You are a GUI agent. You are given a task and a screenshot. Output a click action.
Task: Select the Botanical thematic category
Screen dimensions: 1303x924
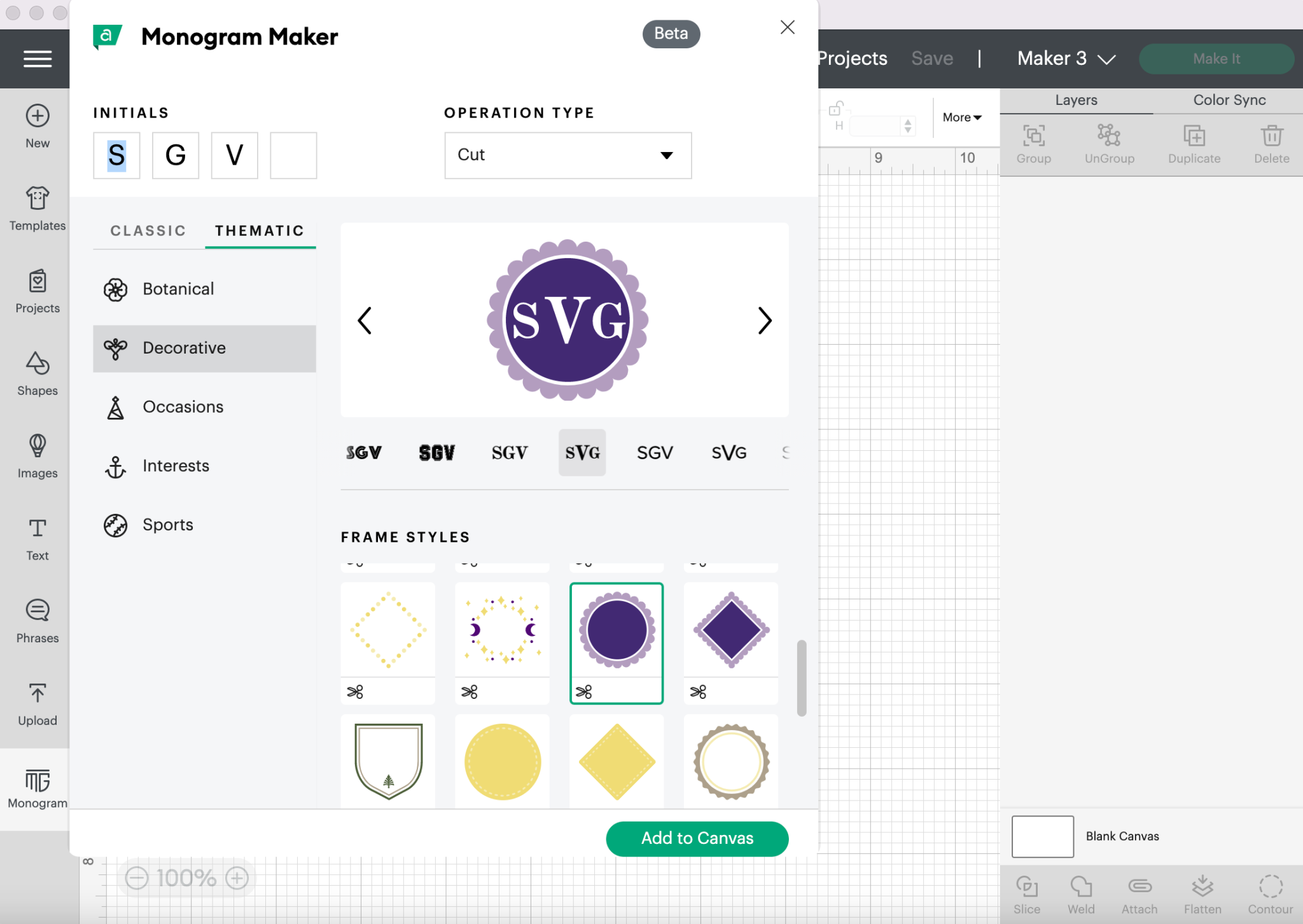point(178,289)
